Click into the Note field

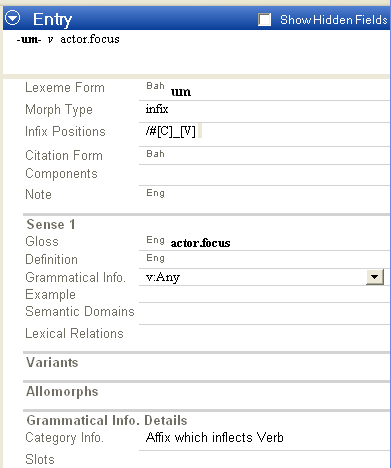pyautogui.click(x=264, y=194)
